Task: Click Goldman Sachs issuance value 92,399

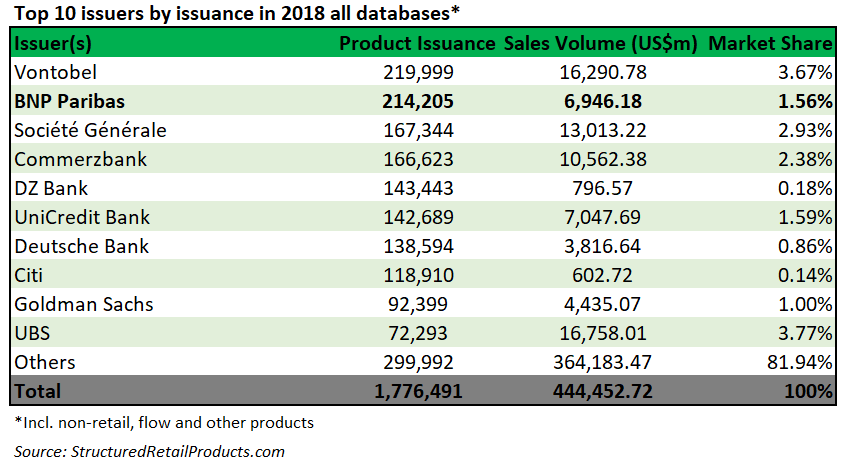Action: pyautogui.click(x=418, y=305)
